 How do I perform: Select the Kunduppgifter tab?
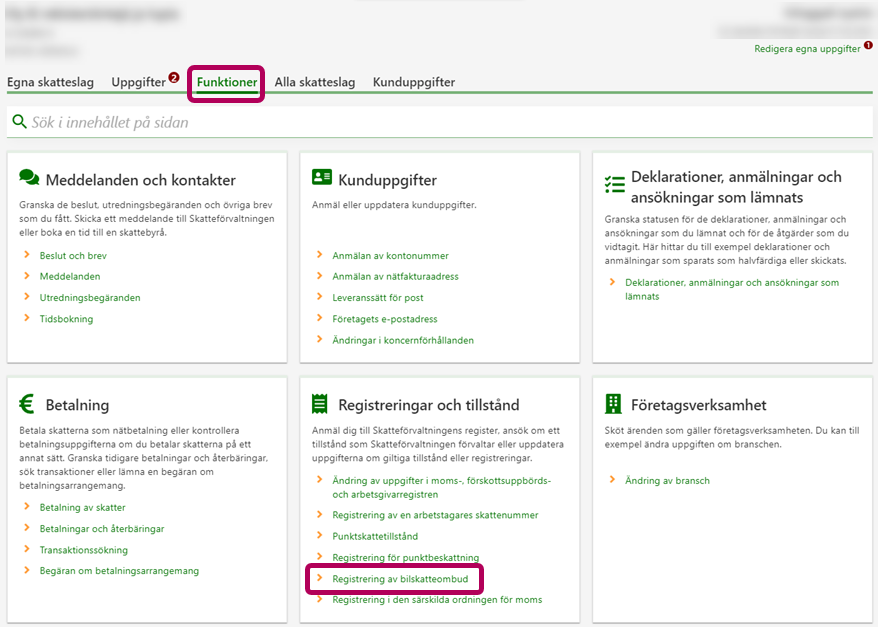414,82
